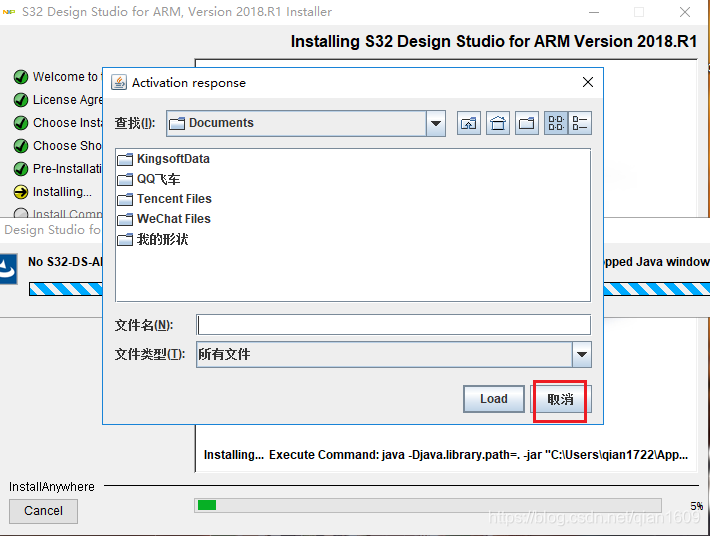Viewport: 710px width, 536px height.
Task: Open the Documents look-in dropdown
Action: point(435,123)
